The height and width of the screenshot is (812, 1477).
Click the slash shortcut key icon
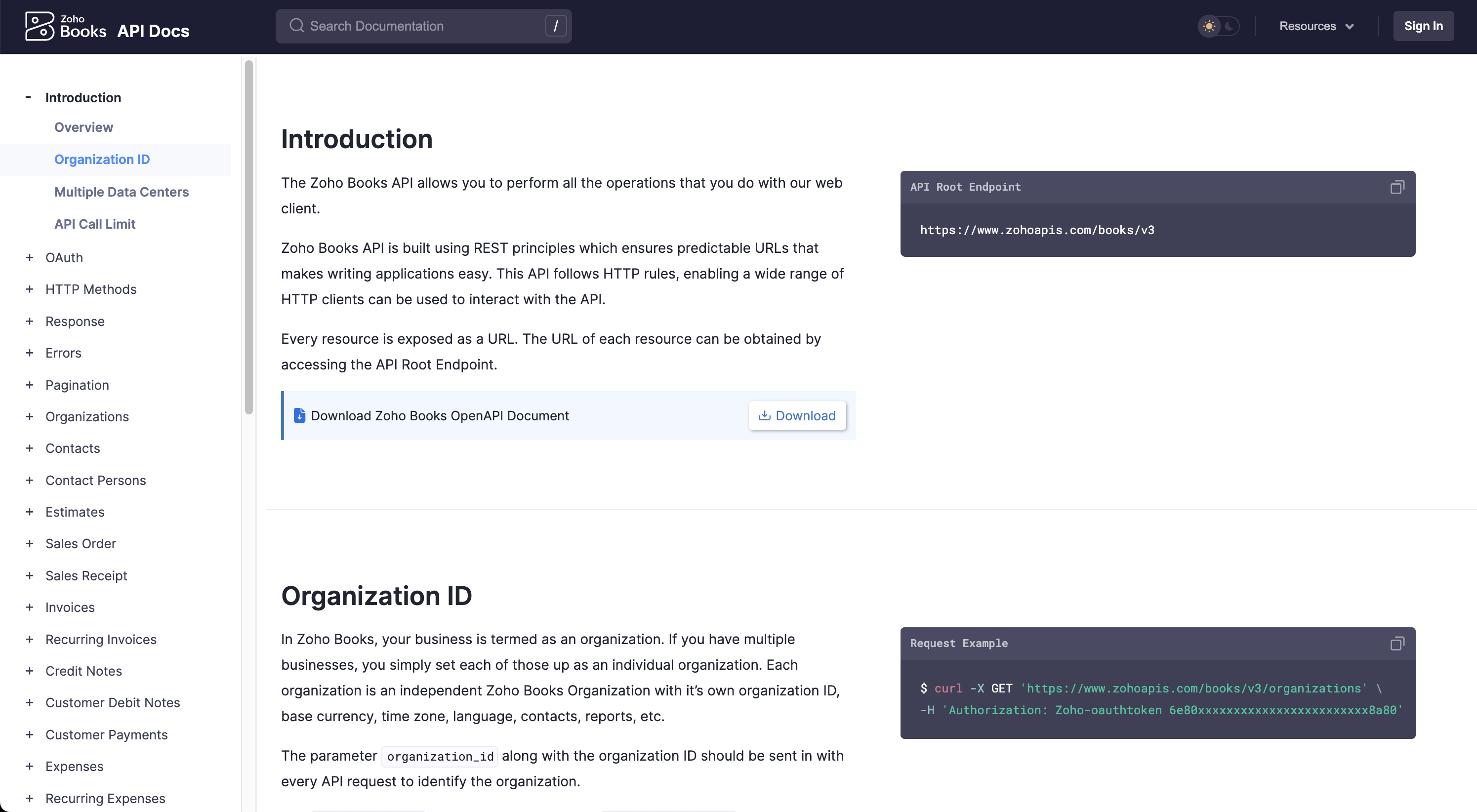tap(555, 26)
